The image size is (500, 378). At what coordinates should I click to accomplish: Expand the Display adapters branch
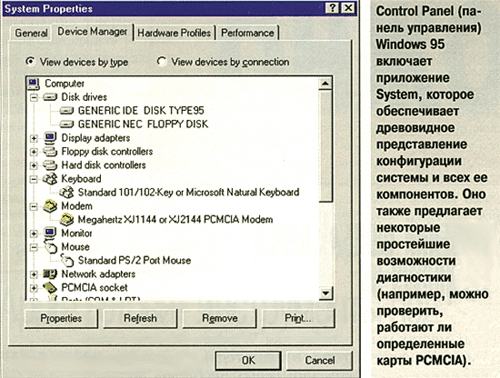tap(34, 138)
